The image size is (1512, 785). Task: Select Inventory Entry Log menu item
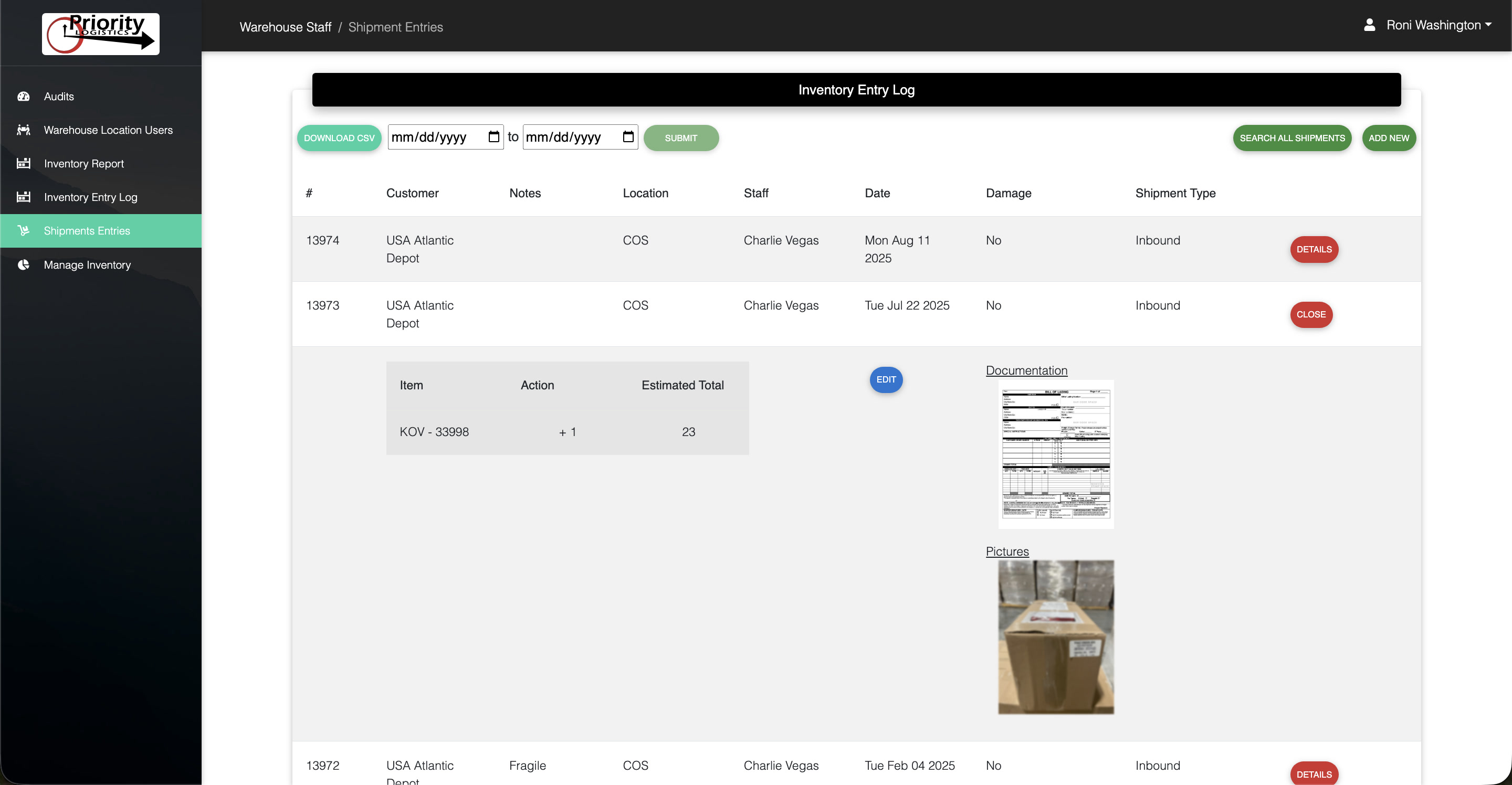[90, 197]
